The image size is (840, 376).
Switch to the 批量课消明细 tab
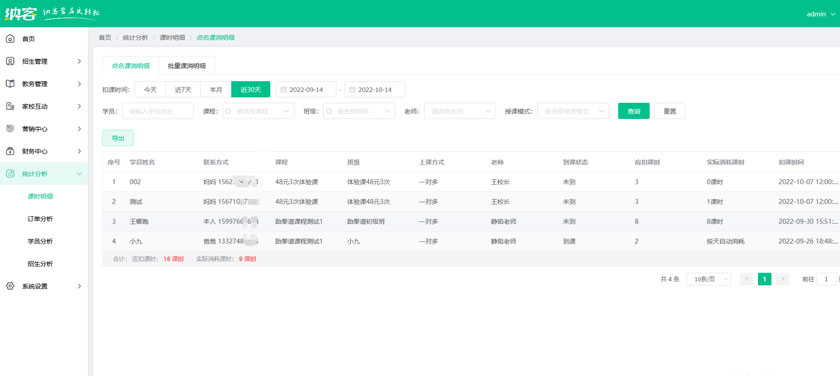tap(186, 66)
